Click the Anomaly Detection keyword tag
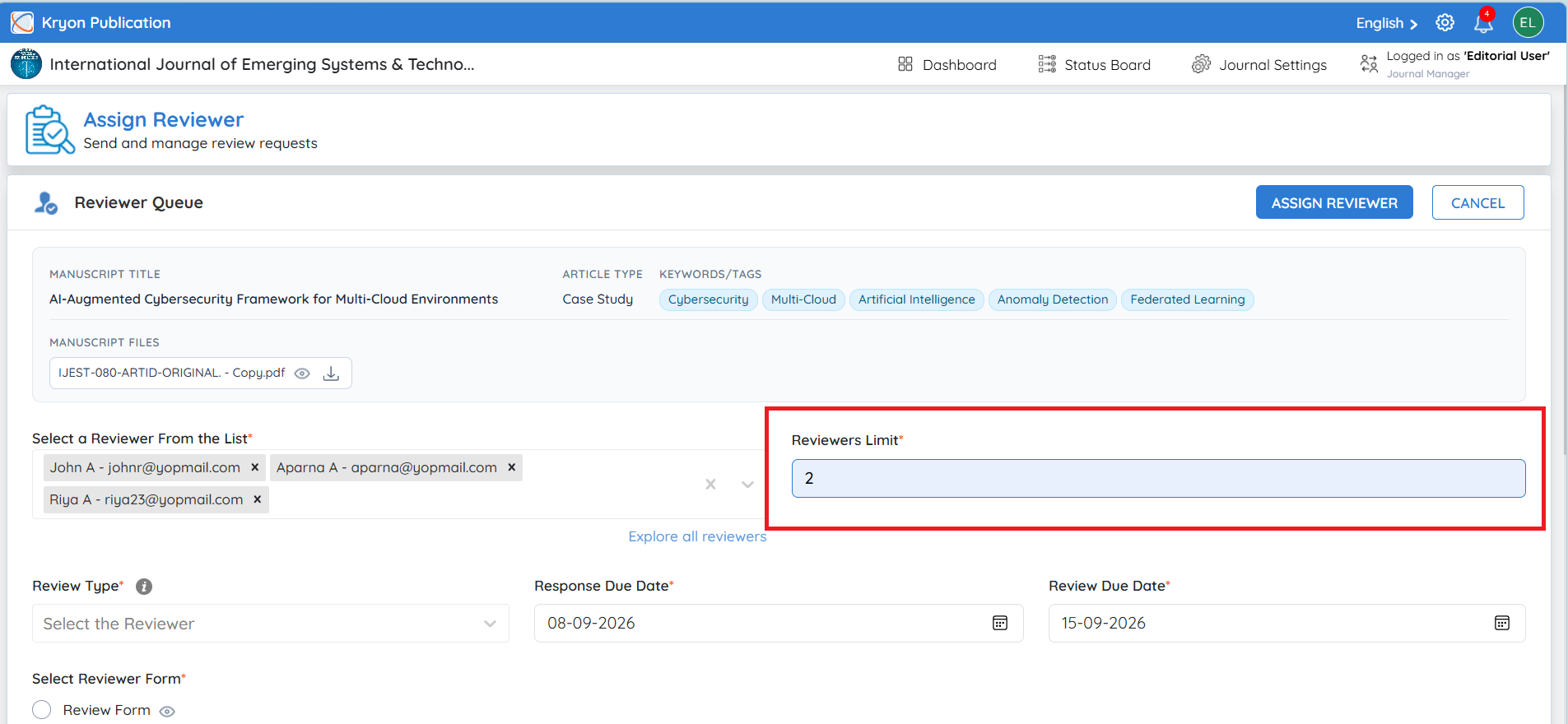This screenshot has height=724, width=1568. coord(1053,299)
